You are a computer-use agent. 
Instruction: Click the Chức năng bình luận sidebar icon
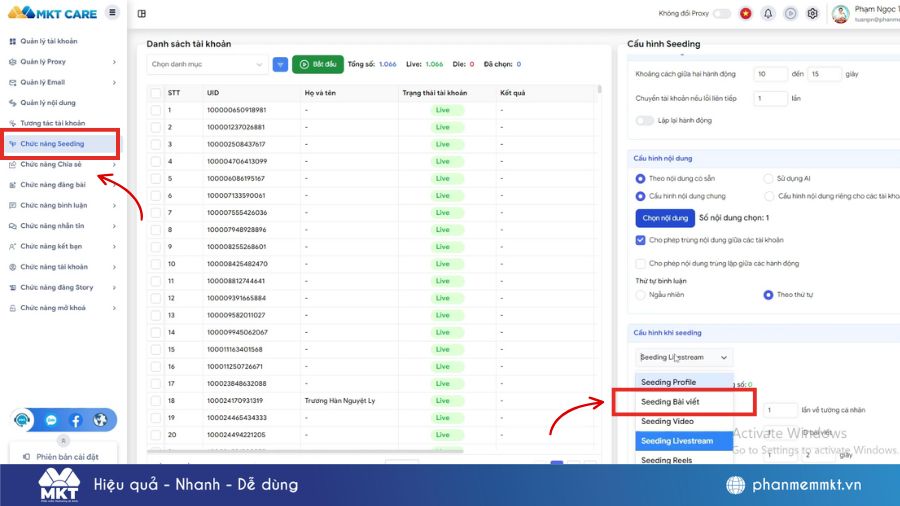(x=13, y=205)
